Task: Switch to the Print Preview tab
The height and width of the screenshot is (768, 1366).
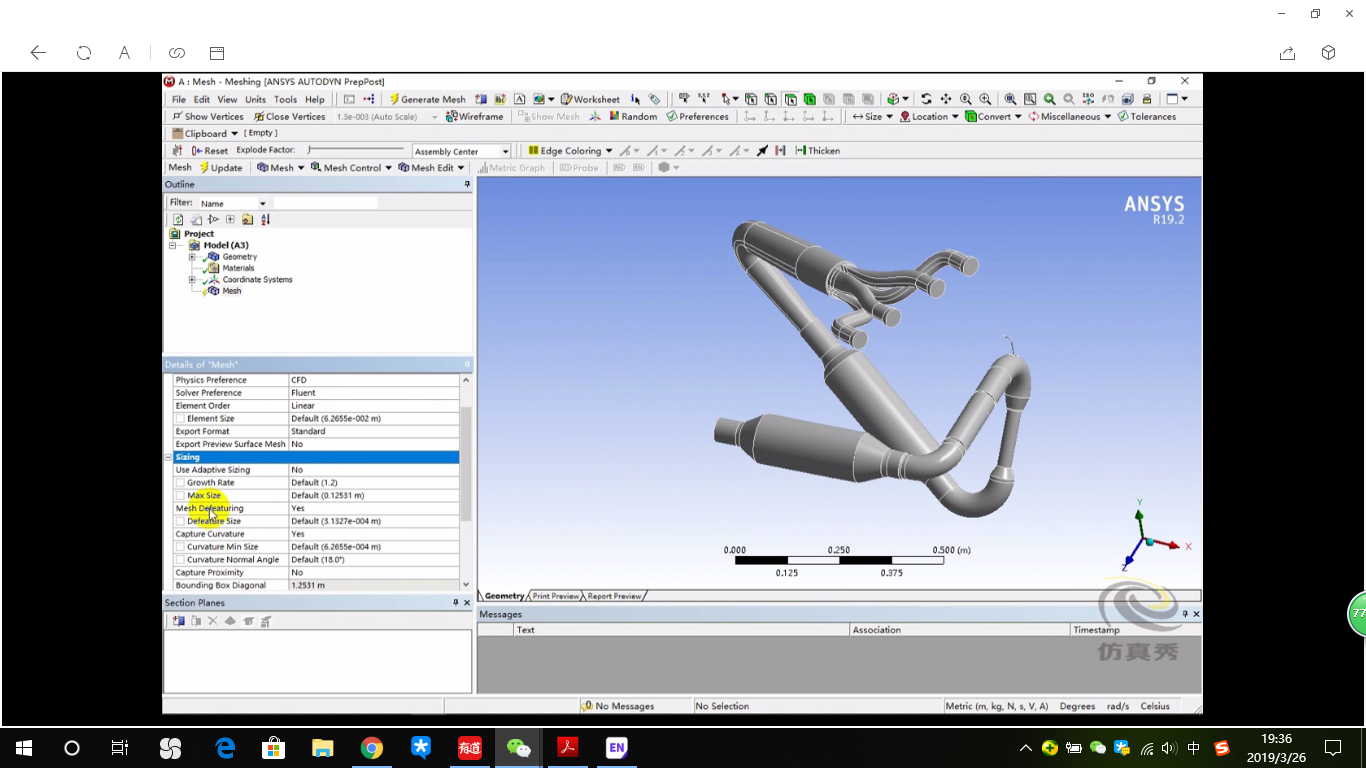Action: click(x=555, y=596)
